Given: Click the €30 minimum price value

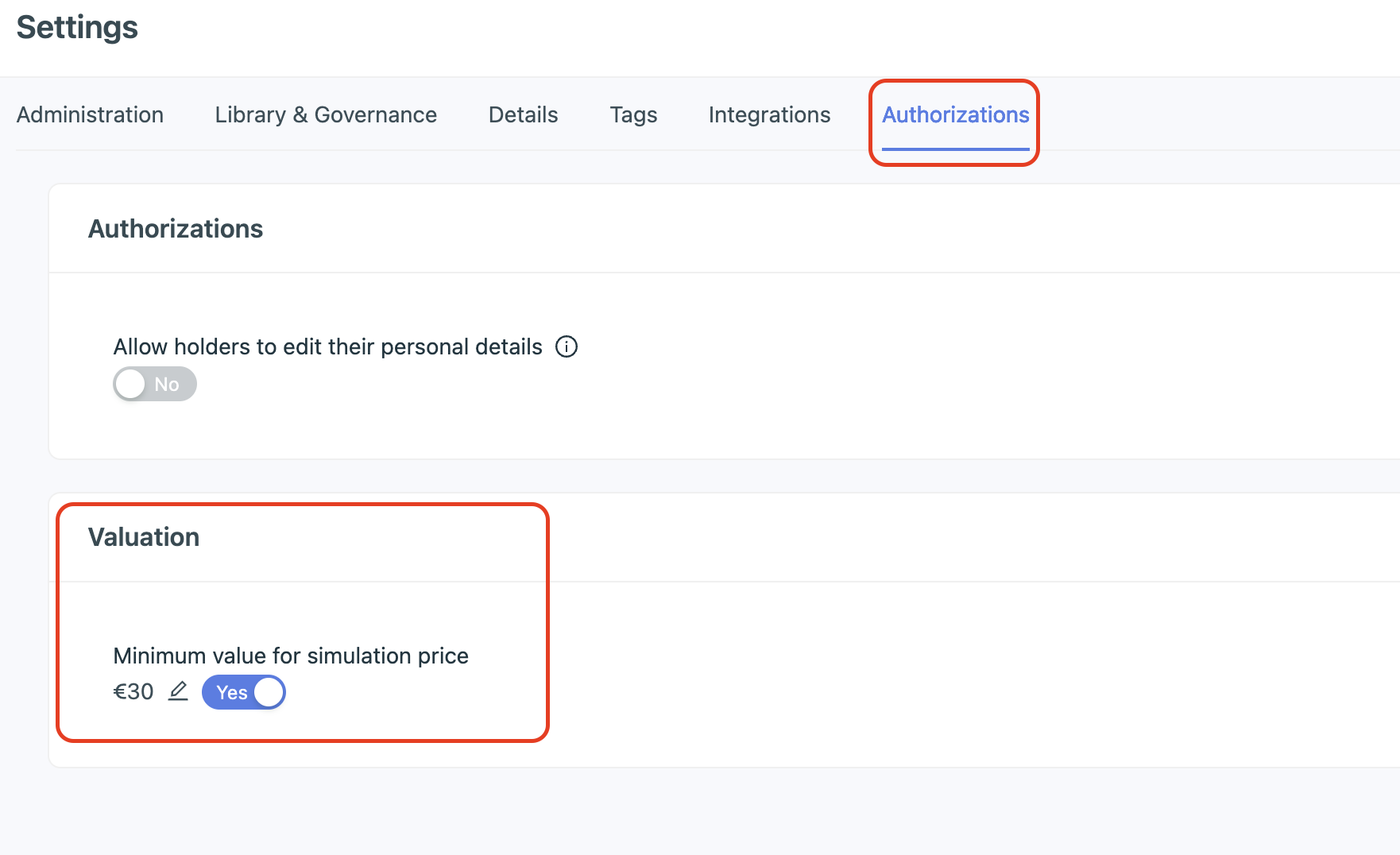Looking at the screenshot, I should 133,692.
